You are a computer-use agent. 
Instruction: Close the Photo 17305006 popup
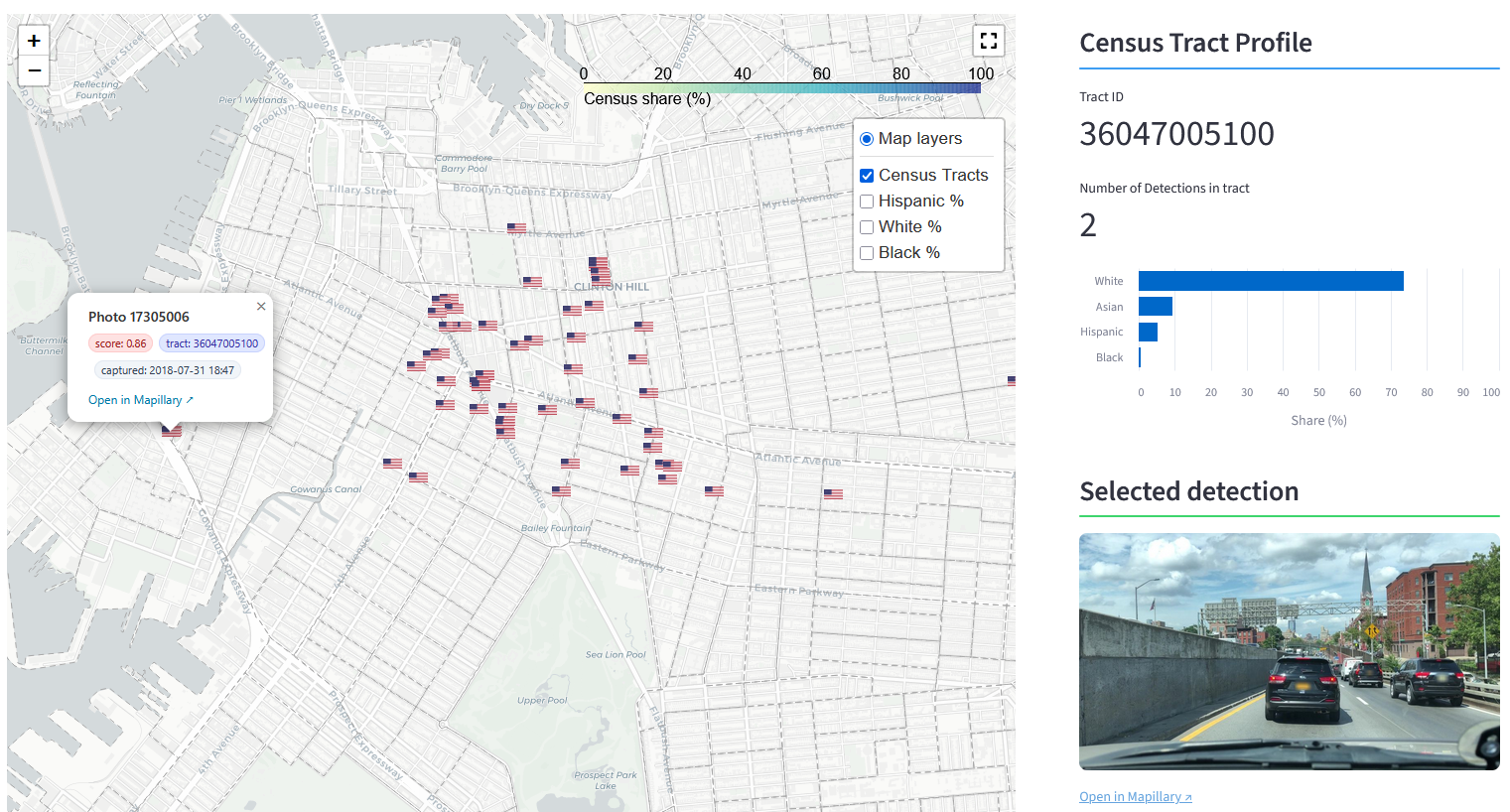point(261,307)
